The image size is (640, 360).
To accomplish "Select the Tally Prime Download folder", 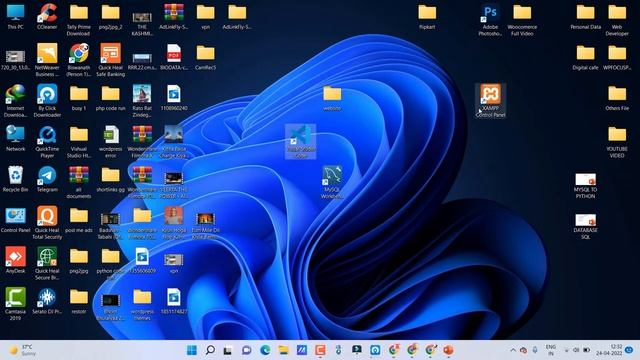I will coord(79,20).
